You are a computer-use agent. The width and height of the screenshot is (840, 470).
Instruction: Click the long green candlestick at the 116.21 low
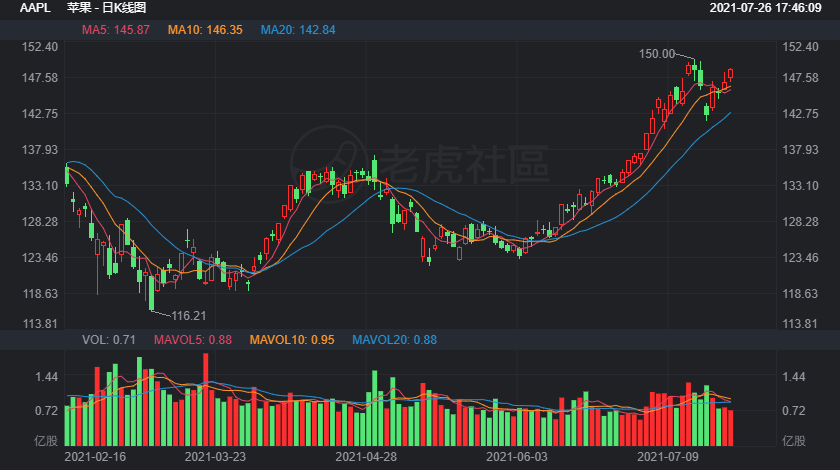coord(152,293)
